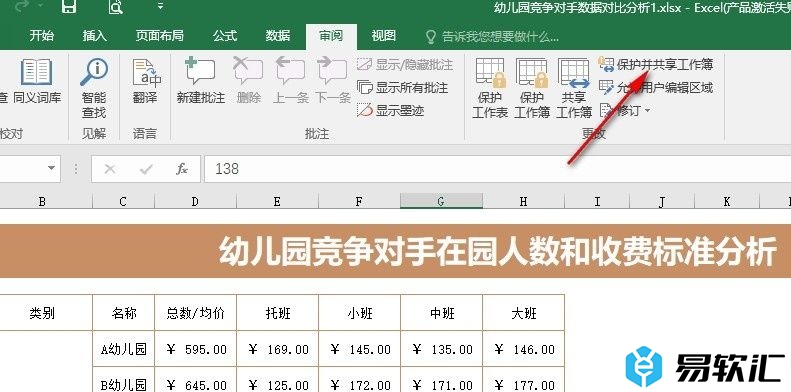The height and width of the screenshot is (392, 791).
Task: Click the 大班 header cell
Action: coord(524,313)
